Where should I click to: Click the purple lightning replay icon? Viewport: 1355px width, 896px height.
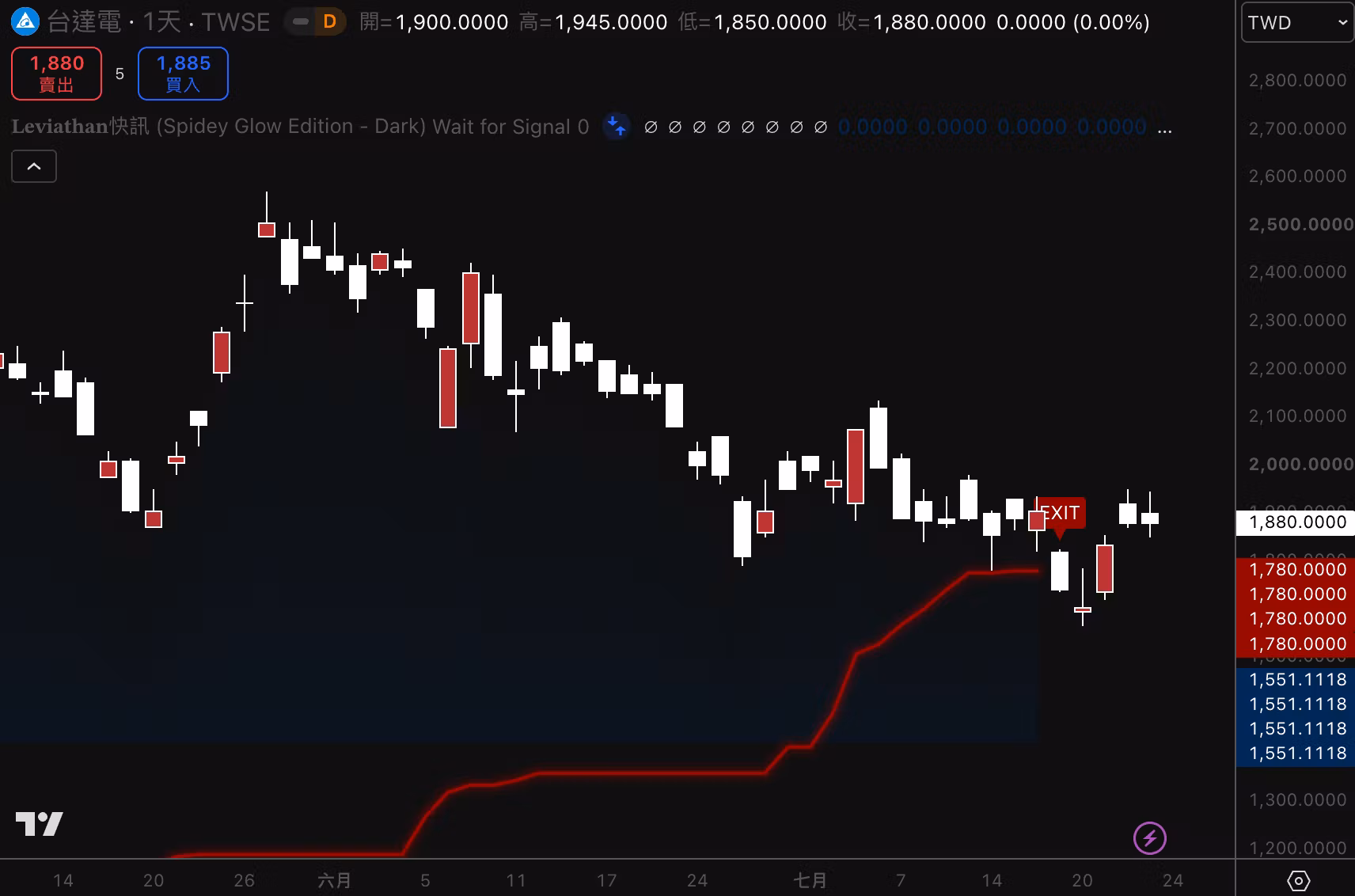tap(1150, 838)
